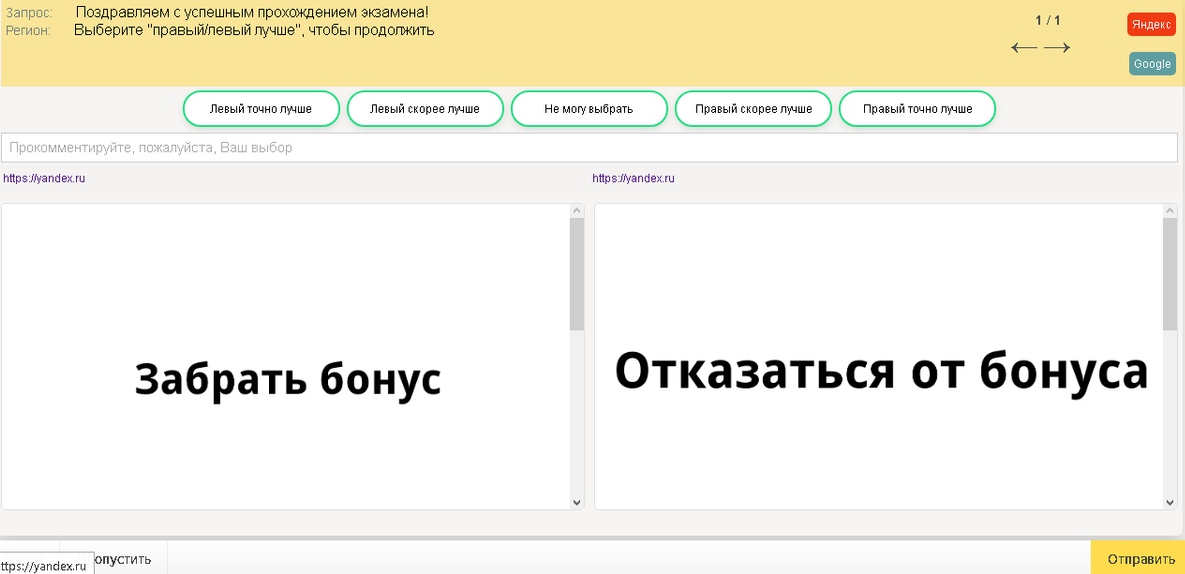Click the left panel scrollbar thumb
1185x574 pixels.
coord(576,273)
